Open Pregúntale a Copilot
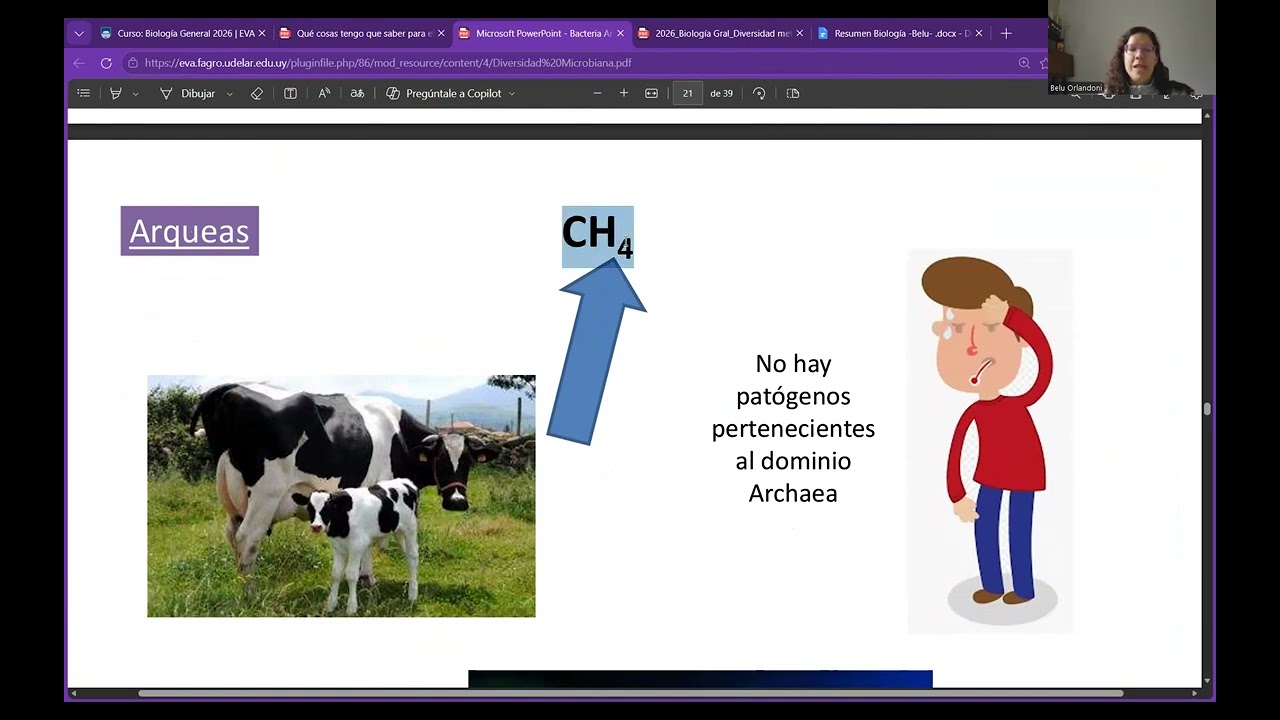This screenshot has height=720, width=1280. [443, 93]
